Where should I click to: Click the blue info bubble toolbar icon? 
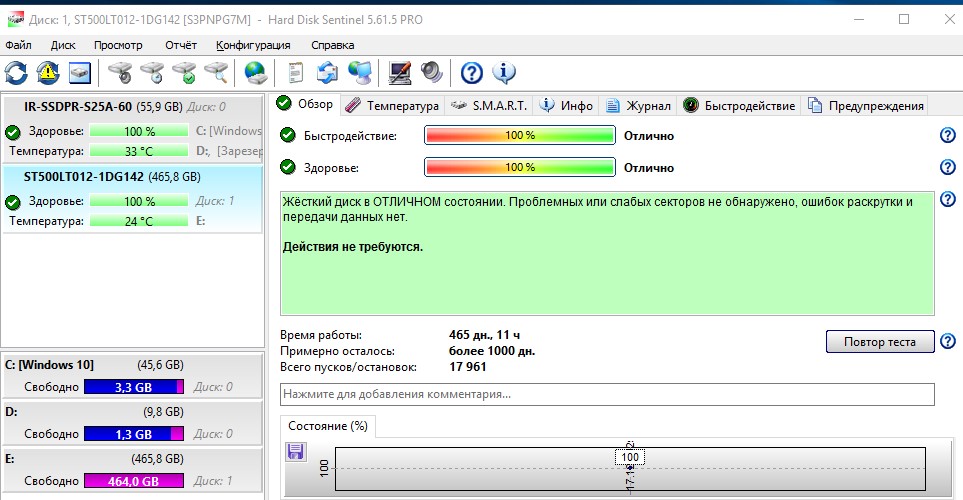click(503, 72)
